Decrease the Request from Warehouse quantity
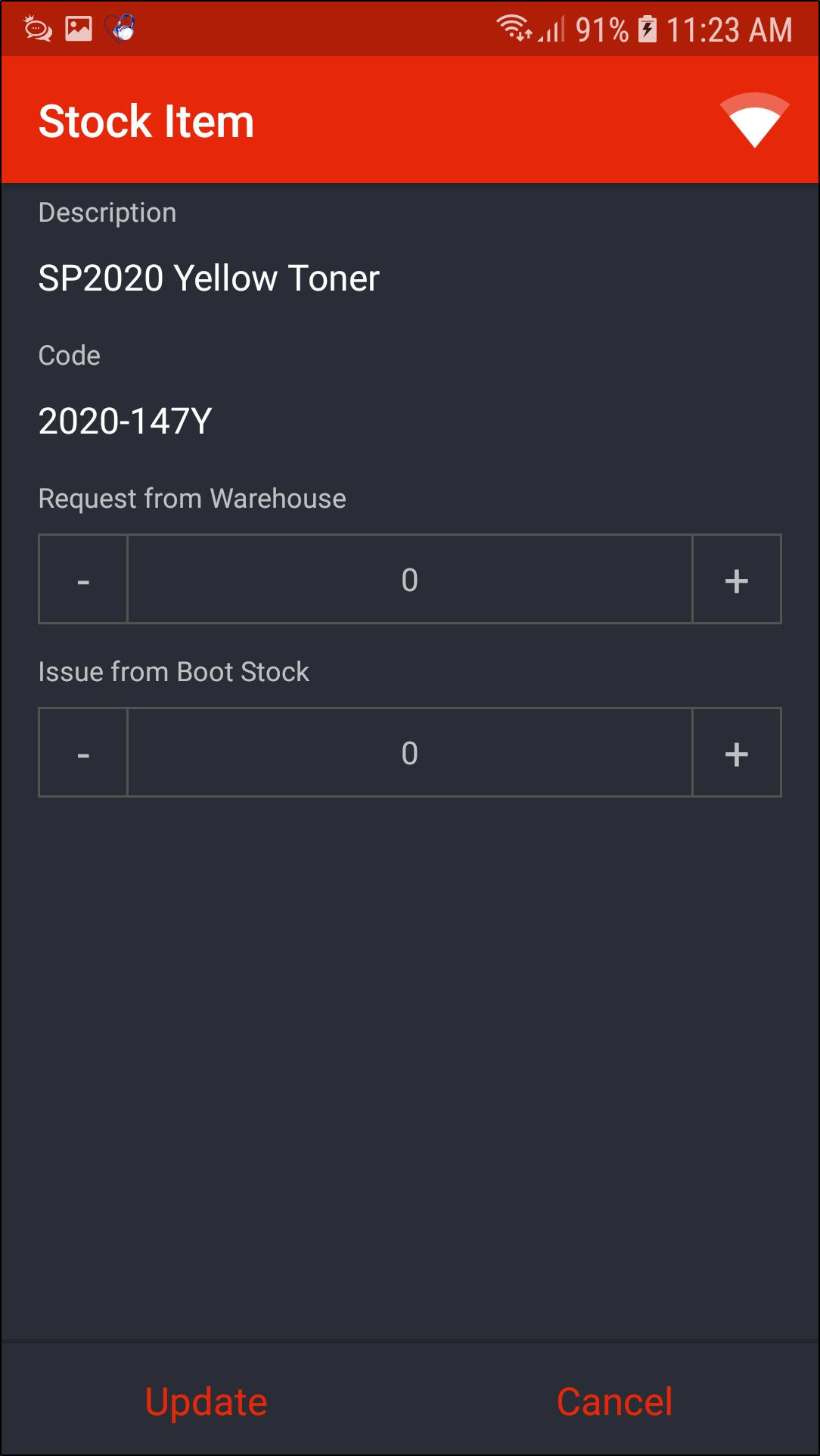Screen dimensions: 820x1456 coord(83,580)
